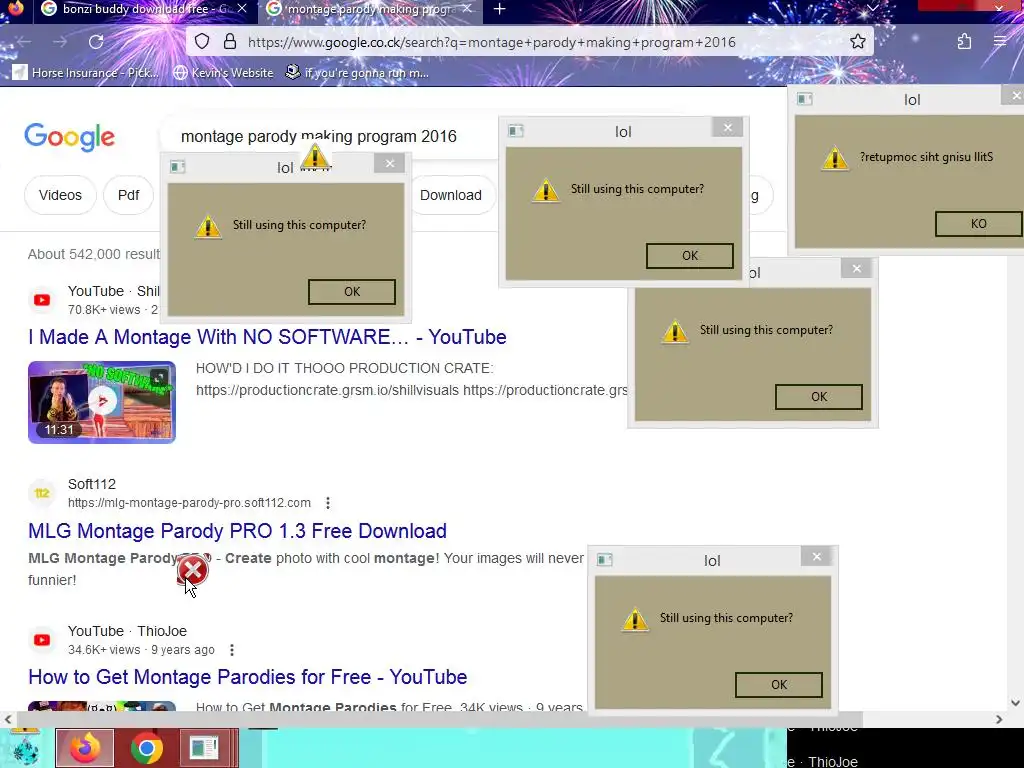The height and width of the screenshot is (768, 1024).
Task: Click the productioncrate.grsm.io/shillvisuals snippet link
Action: pos(327,391)
